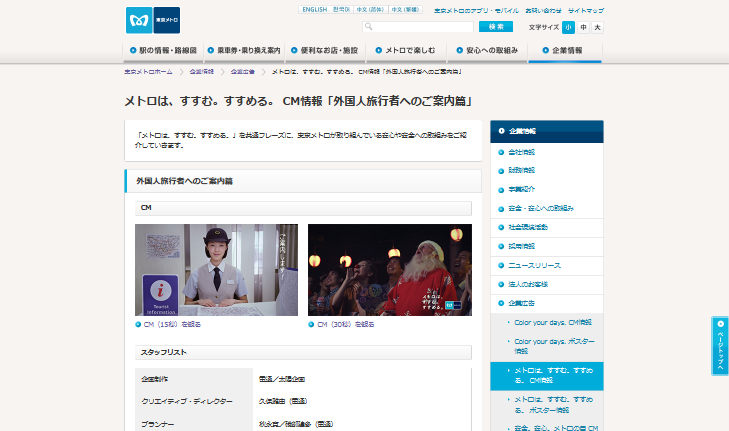Click クリエイティブ・ディレクター row label

click(x=187, y=402)
